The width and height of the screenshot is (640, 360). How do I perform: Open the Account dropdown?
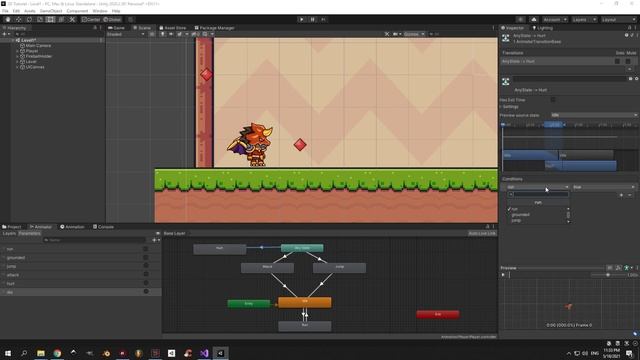pos(555,19)
